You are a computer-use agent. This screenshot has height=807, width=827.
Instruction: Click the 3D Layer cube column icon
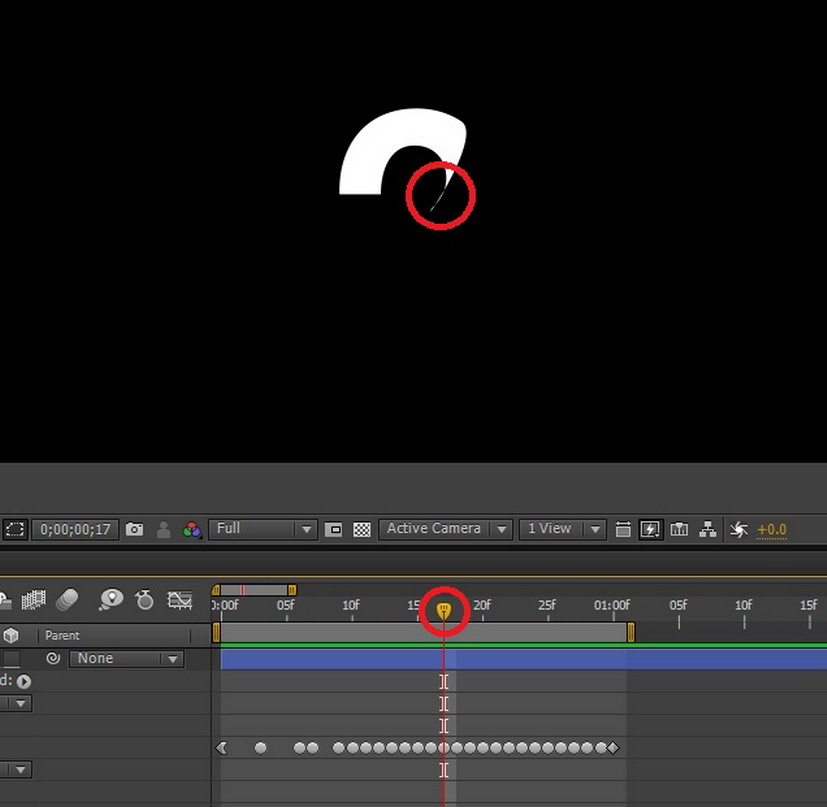[x=11, y=636]
